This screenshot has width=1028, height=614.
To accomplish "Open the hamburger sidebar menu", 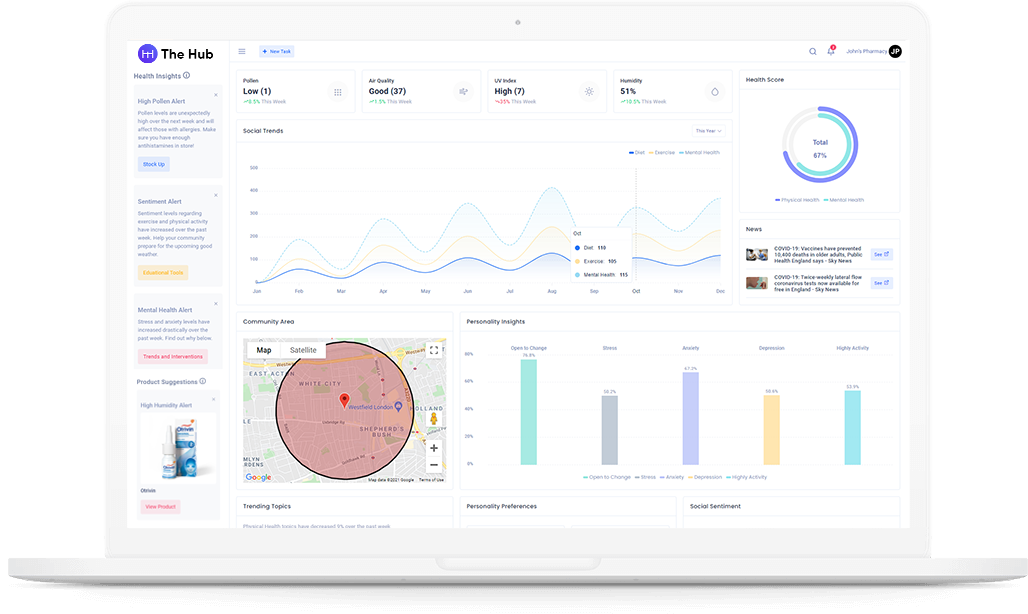I will [x=242, y=51].
